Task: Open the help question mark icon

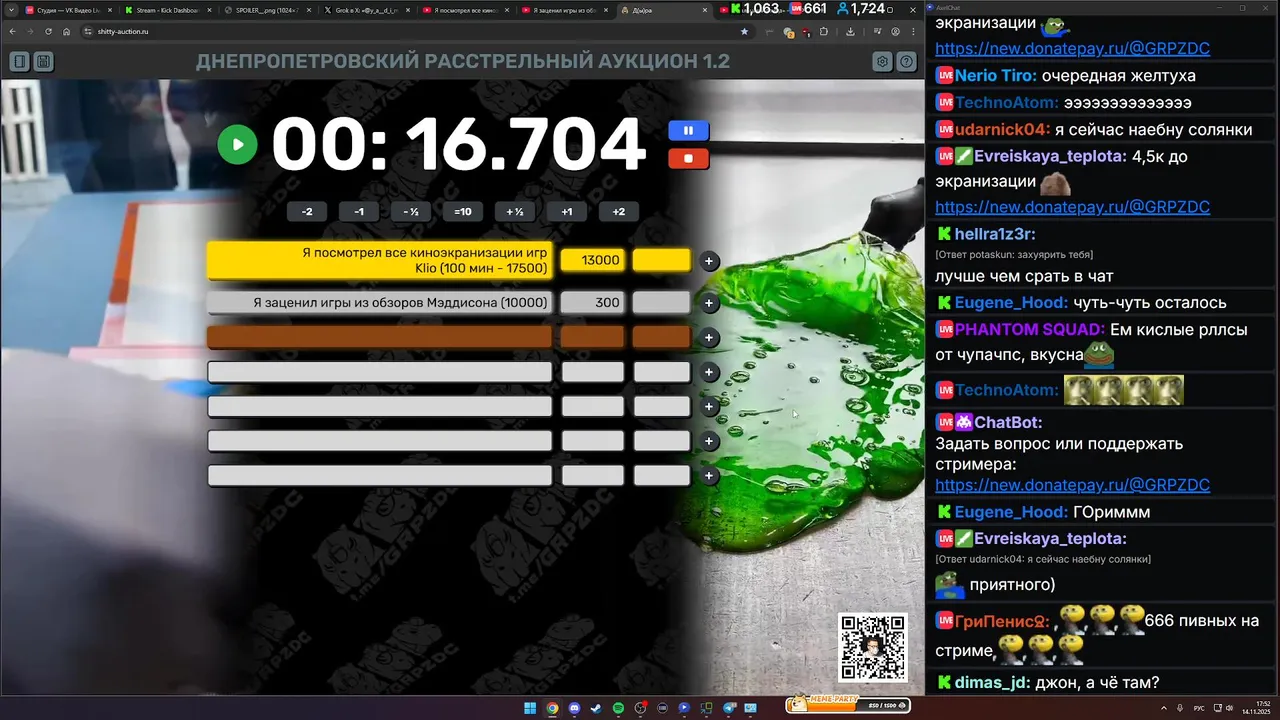Action: pyautogui.click(x=907, y=62)
